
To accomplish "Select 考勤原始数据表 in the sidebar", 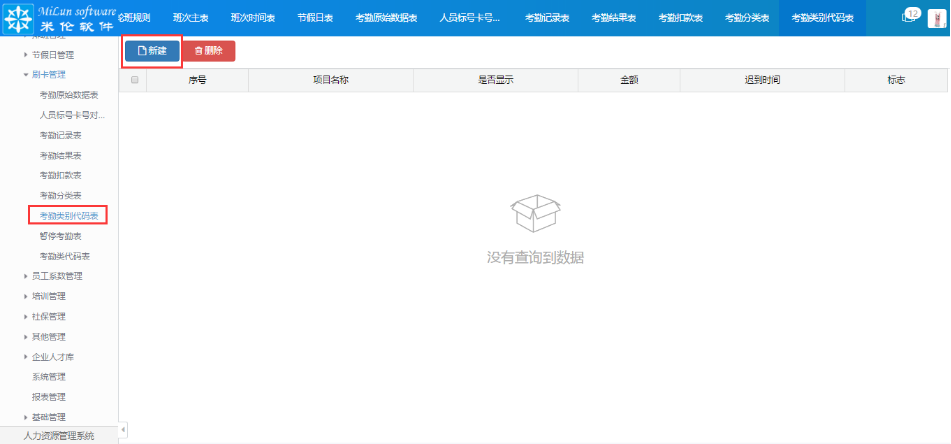I will click(x=68, y=94).
